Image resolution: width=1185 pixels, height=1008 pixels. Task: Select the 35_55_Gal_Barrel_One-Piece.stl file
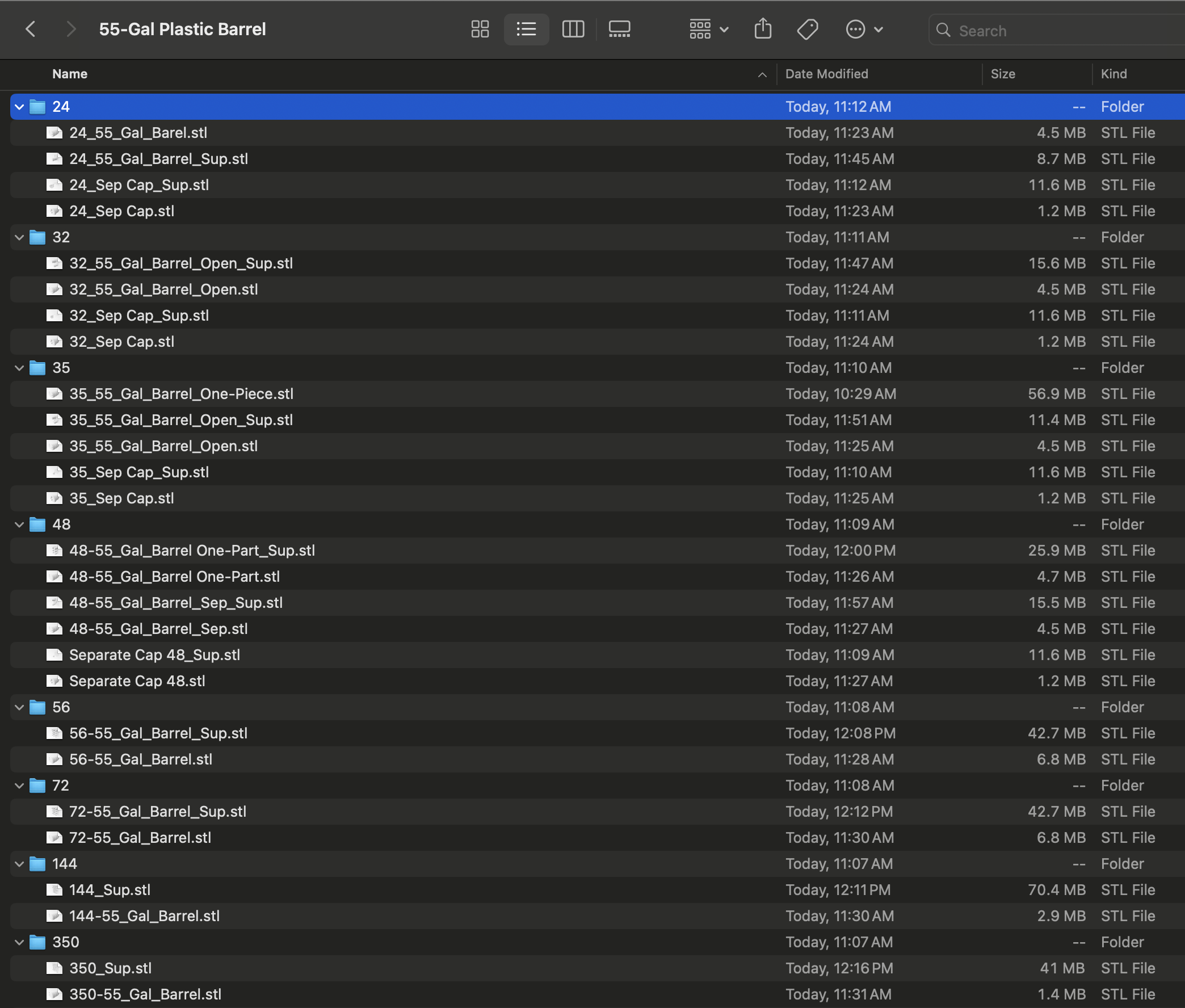[181, 394]
